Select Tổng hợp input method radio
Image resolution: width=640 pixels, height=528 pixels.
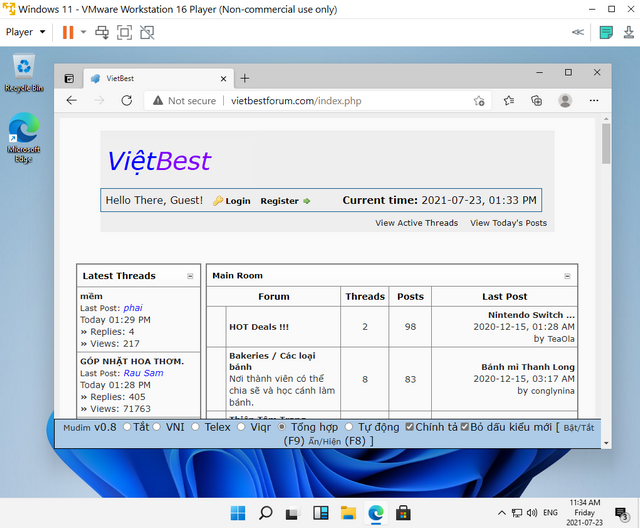(x=282, y=427)
